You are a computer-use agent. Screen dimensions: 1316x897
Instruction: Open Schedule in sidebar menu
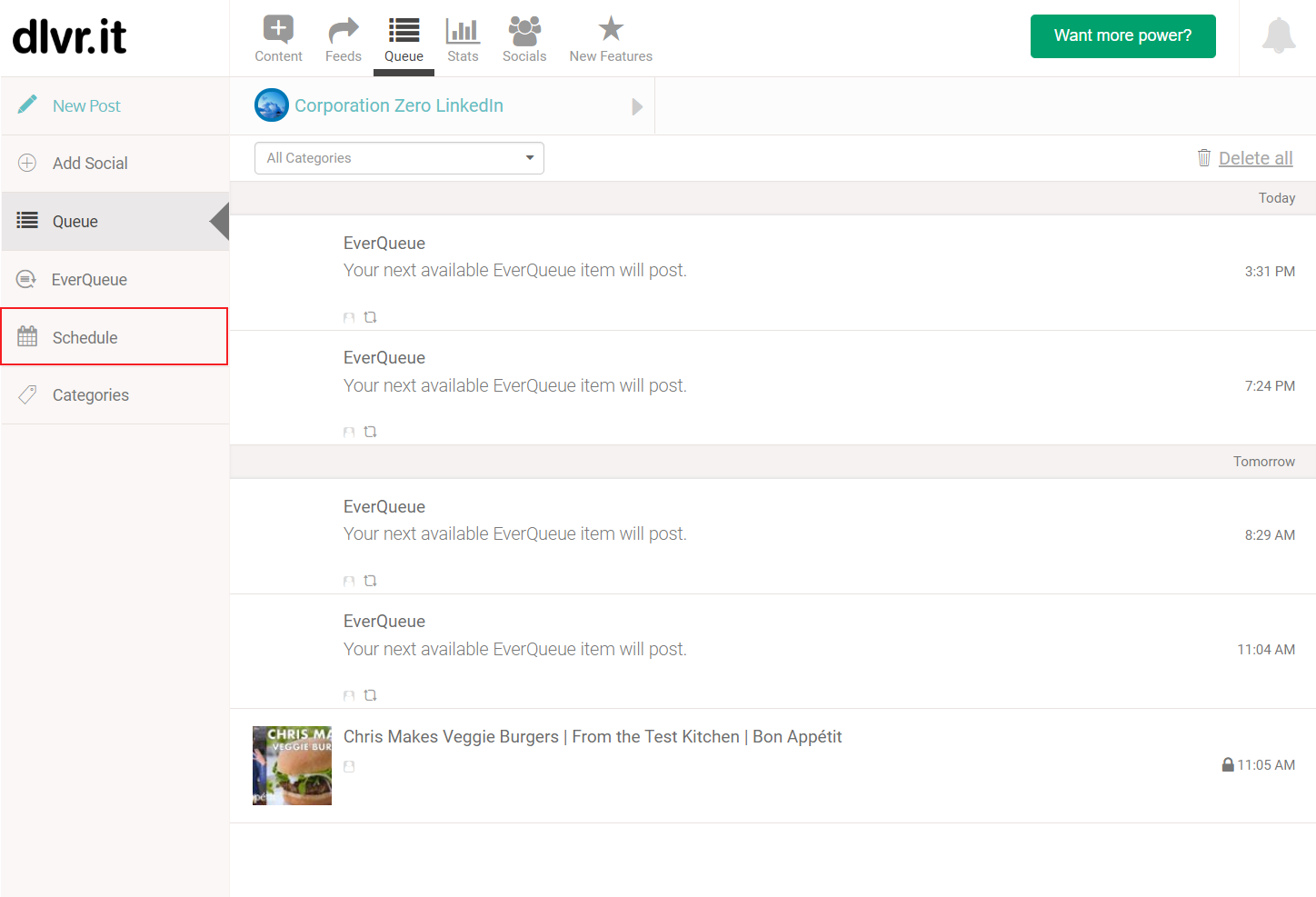(x=115, y=337)
